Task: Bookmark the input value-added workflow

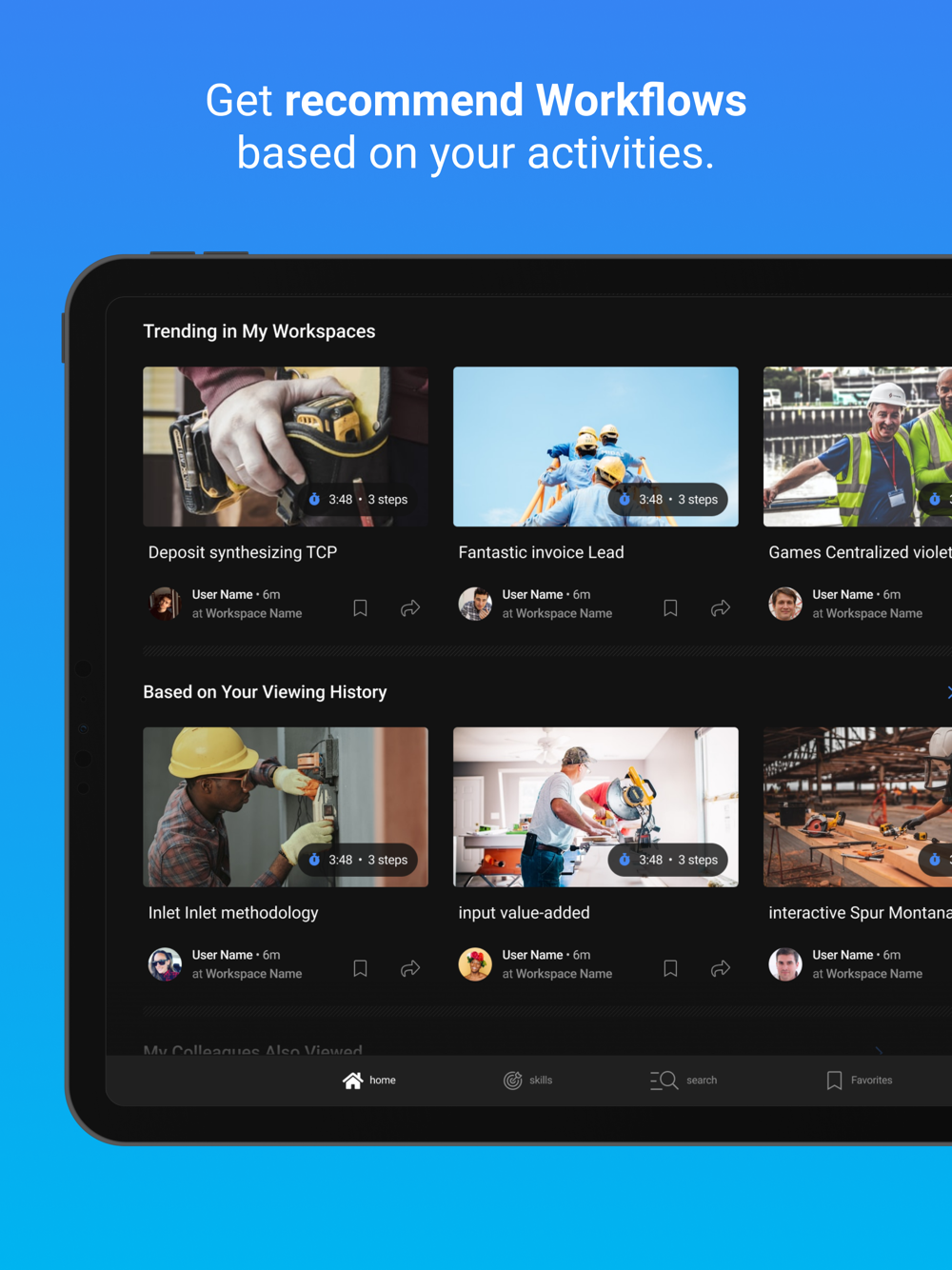Action: click(x=670, y=968)
